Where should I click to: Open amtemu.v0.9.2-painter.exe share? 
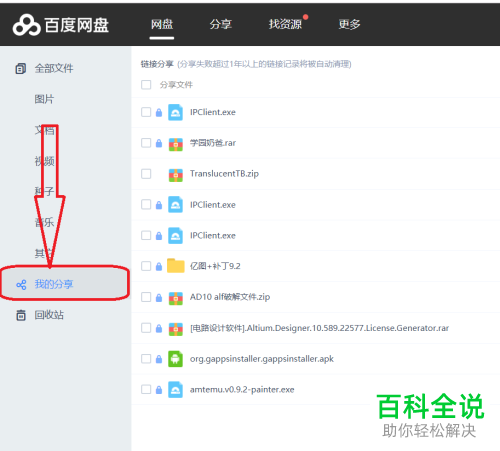coord(242,389)
